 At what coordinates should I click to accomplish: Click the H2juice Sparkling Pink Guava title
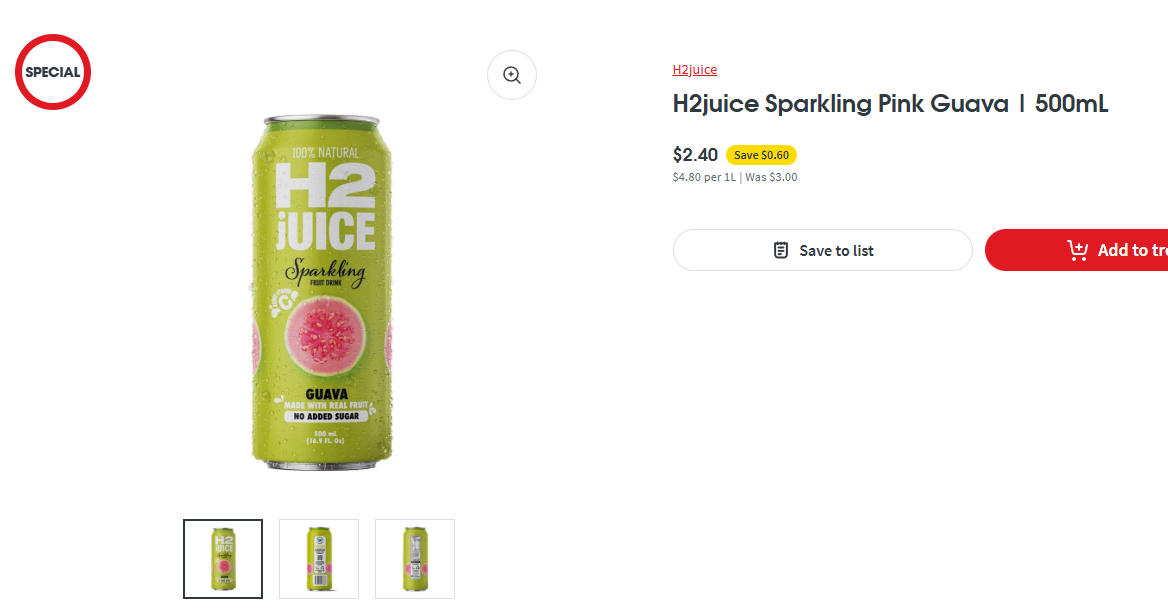pyautogui.click(x=890, y=104)
